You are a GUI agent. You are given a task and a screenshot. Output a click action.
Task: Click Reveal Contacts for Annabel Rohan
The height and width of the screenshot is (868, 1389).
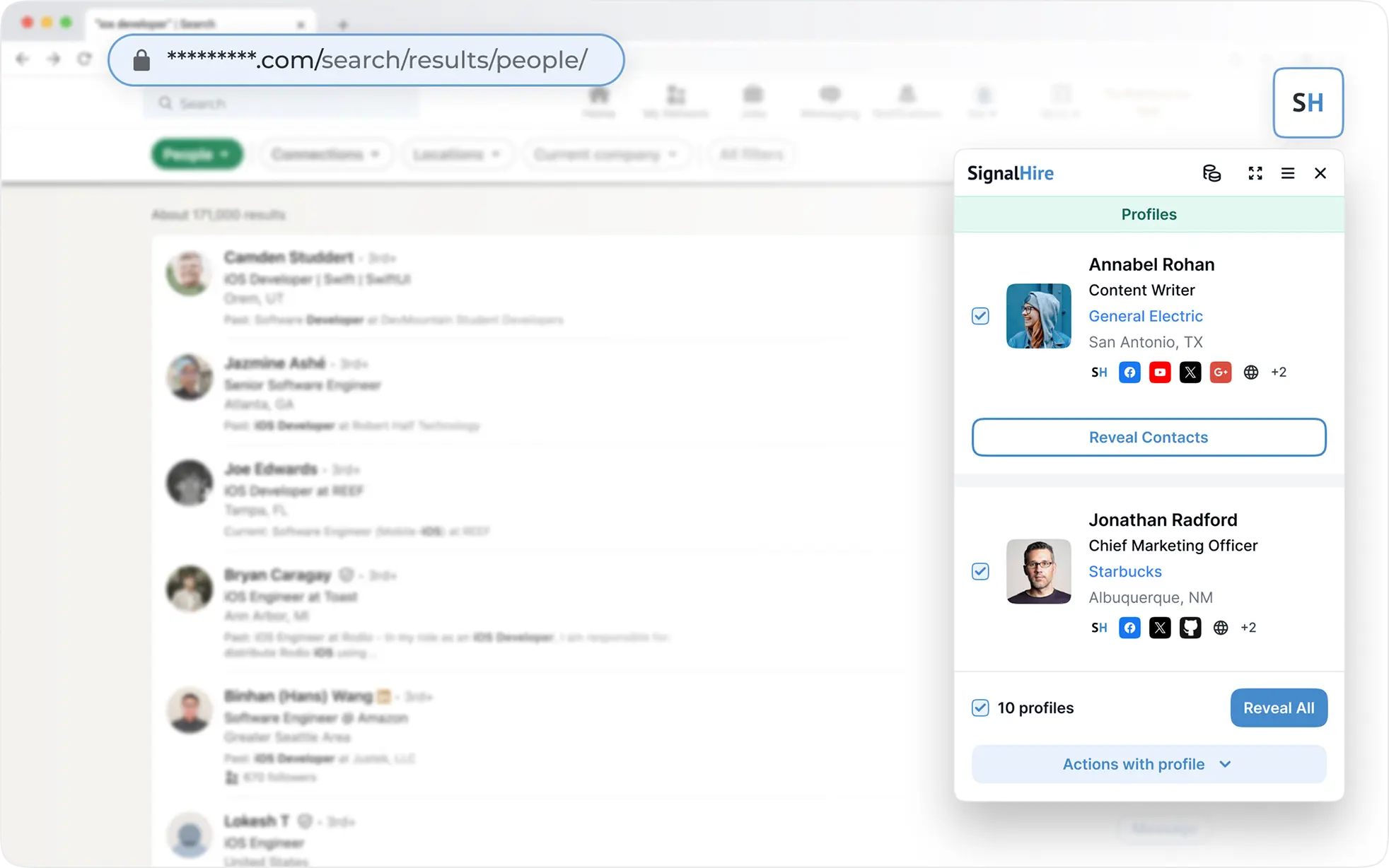point(1149,437)
